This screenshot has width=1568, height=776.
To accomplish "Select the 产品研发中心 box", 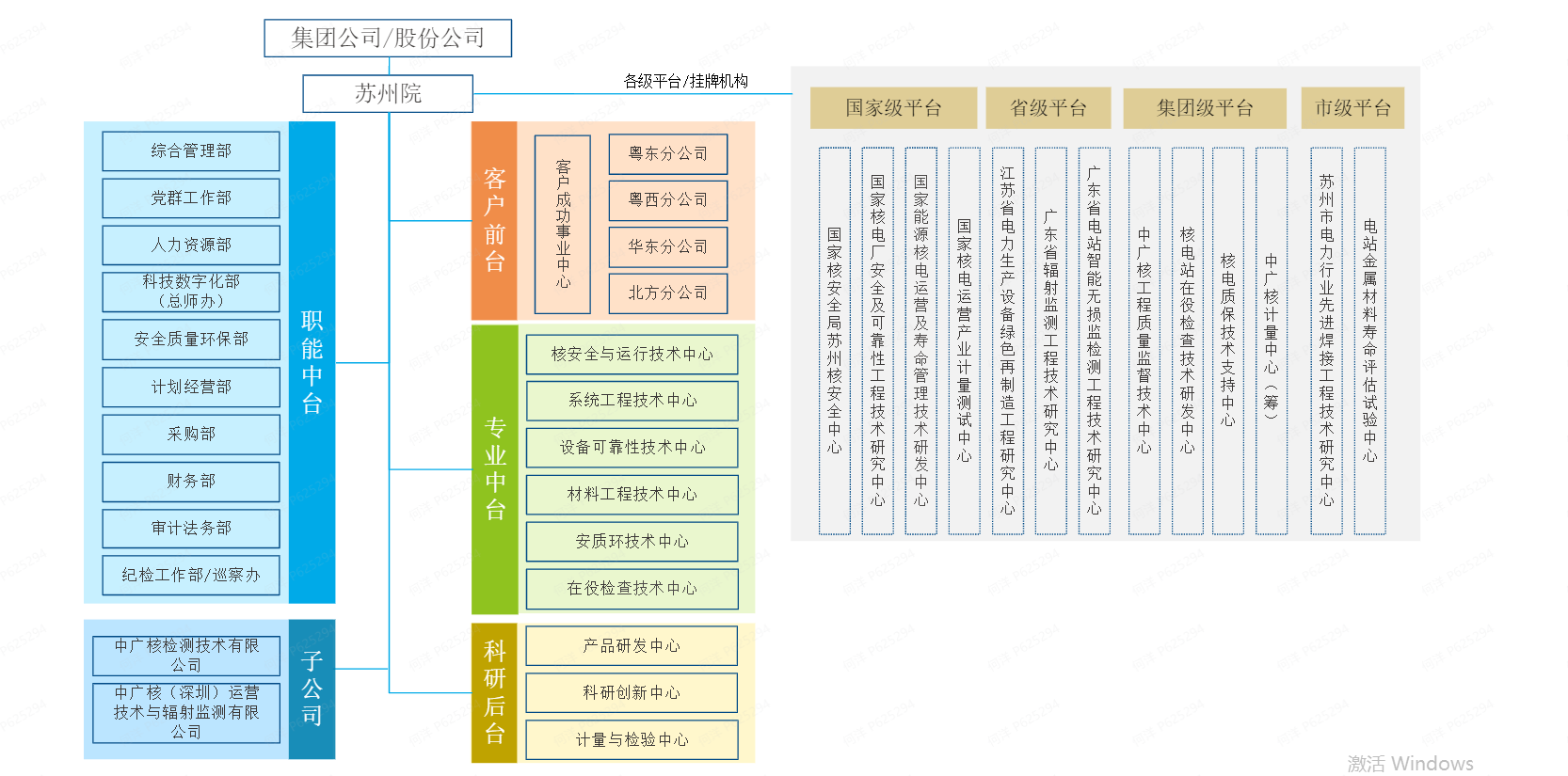I will [x=632, y=646].
